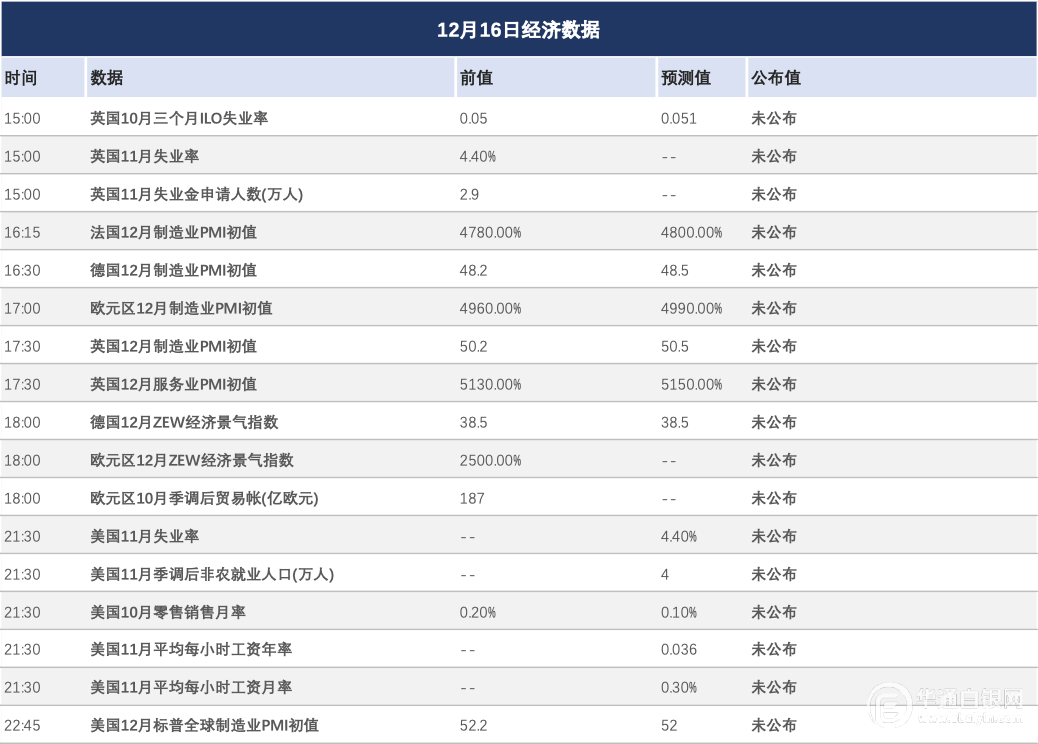
Task: Select the 时间 column header
Action: coord(21,78)
